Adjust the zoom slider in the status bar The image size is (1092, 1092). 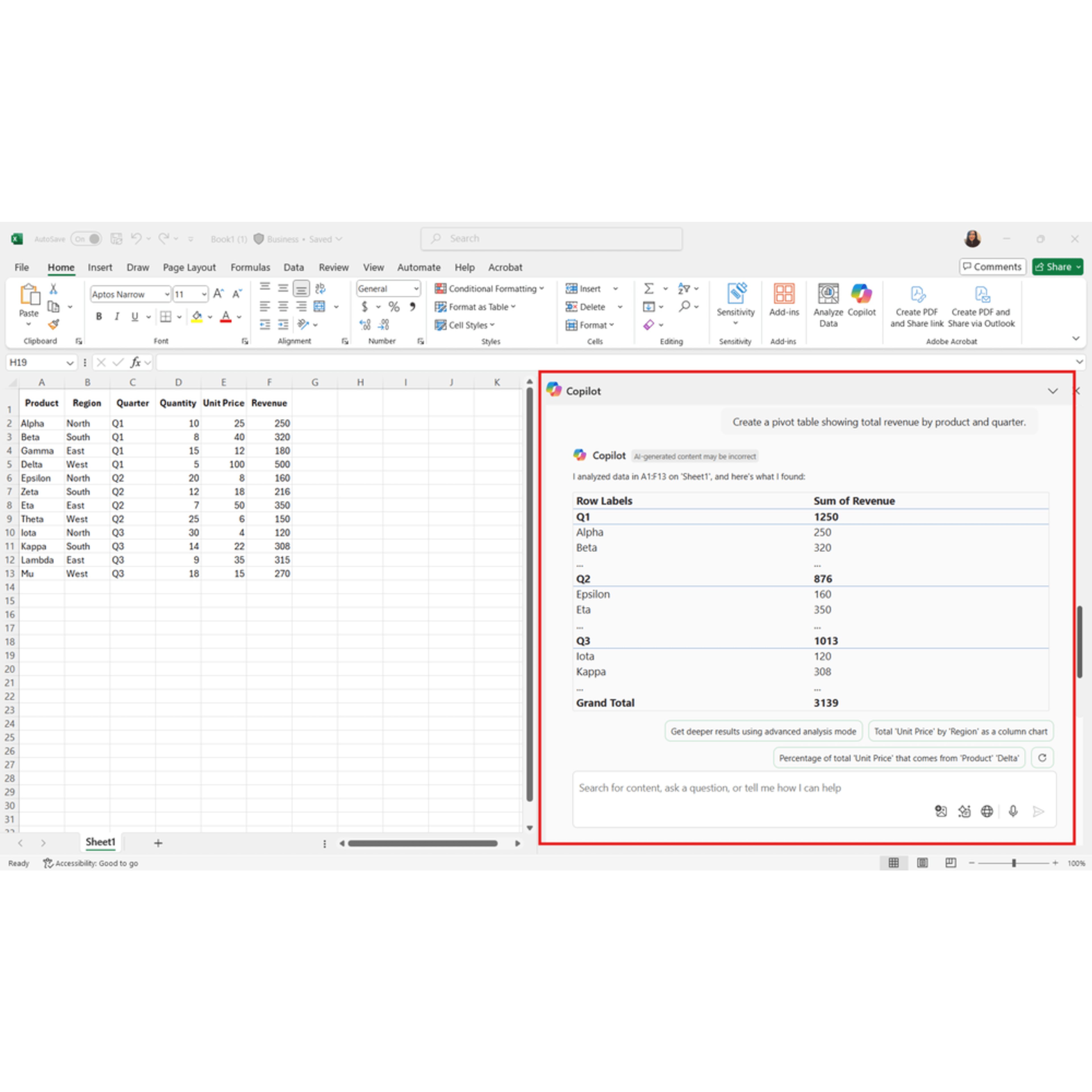point(1014,863)
